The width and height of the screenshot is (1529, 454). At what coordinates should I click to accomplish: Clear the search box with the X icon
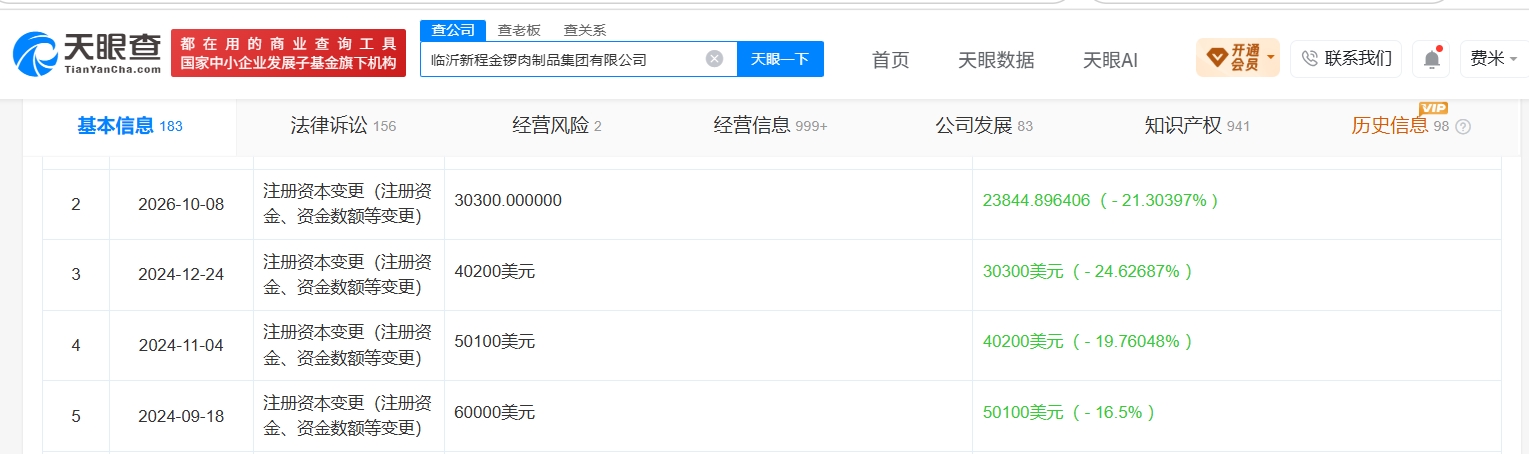[714, 59]
